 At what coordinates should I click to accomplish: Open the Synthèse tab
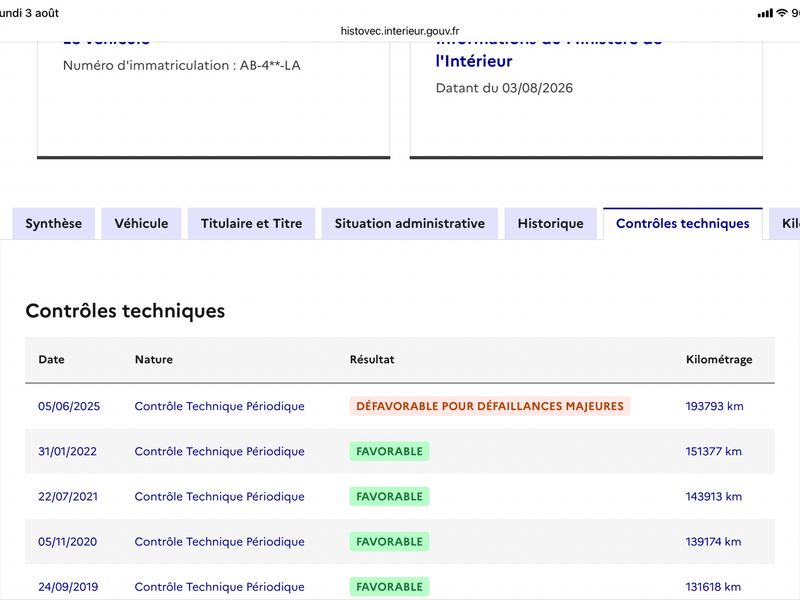tap(54, 223)
